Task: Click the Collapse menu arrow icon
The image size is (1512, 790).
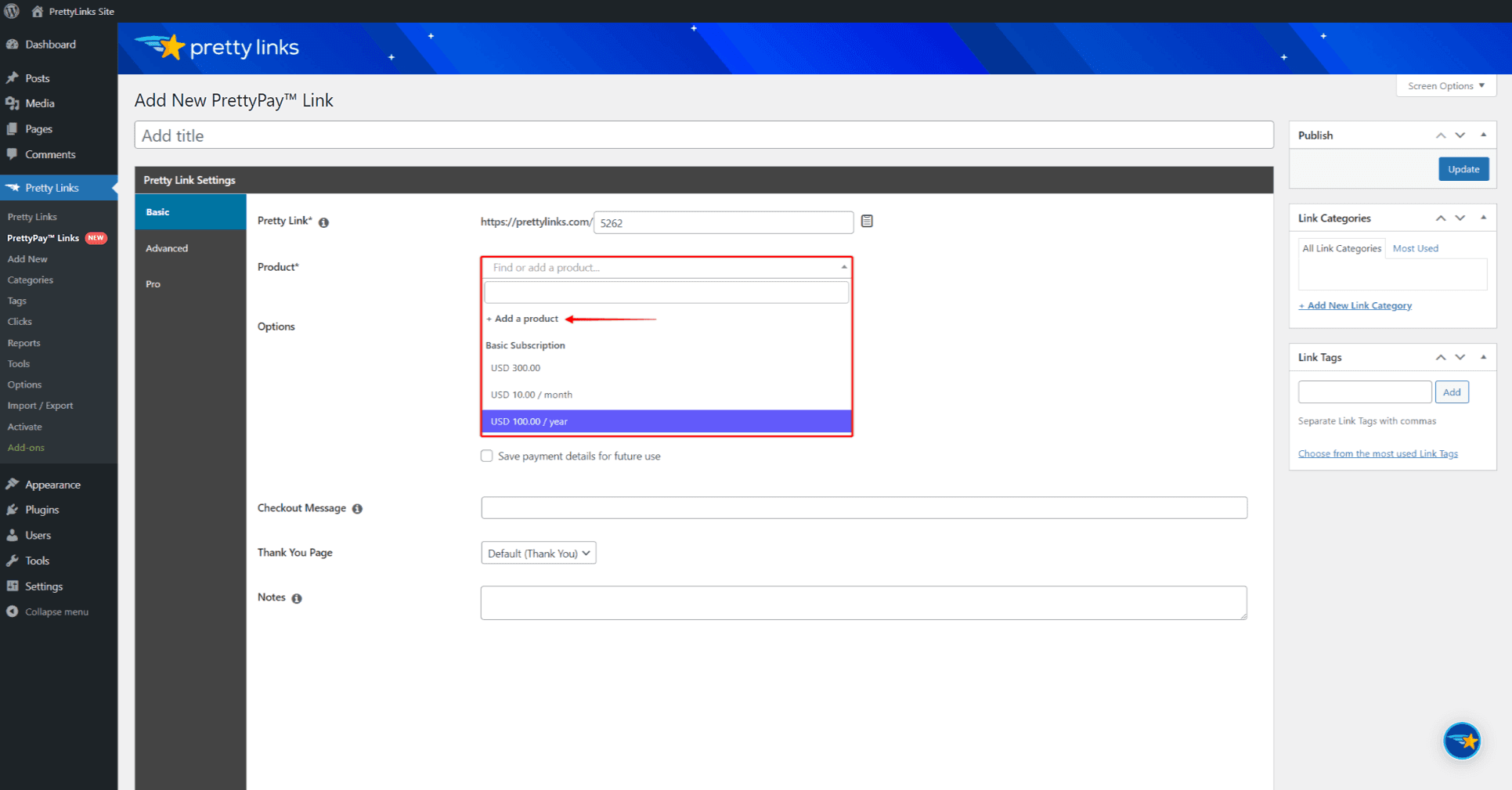Action: [12, 611]
